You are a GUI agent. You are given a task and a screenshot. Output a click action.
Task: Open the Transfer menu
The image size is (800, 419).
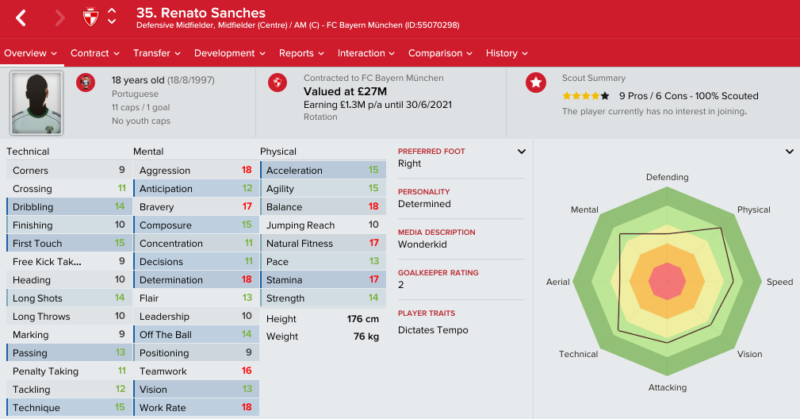[x=157, y=53]
